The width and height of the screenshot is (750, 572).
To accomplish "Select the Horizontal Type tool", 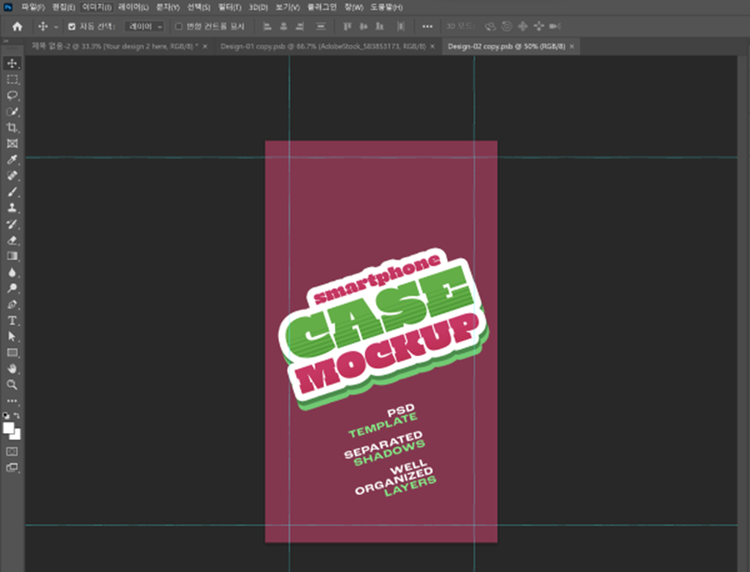I will [x=13, y=320].
